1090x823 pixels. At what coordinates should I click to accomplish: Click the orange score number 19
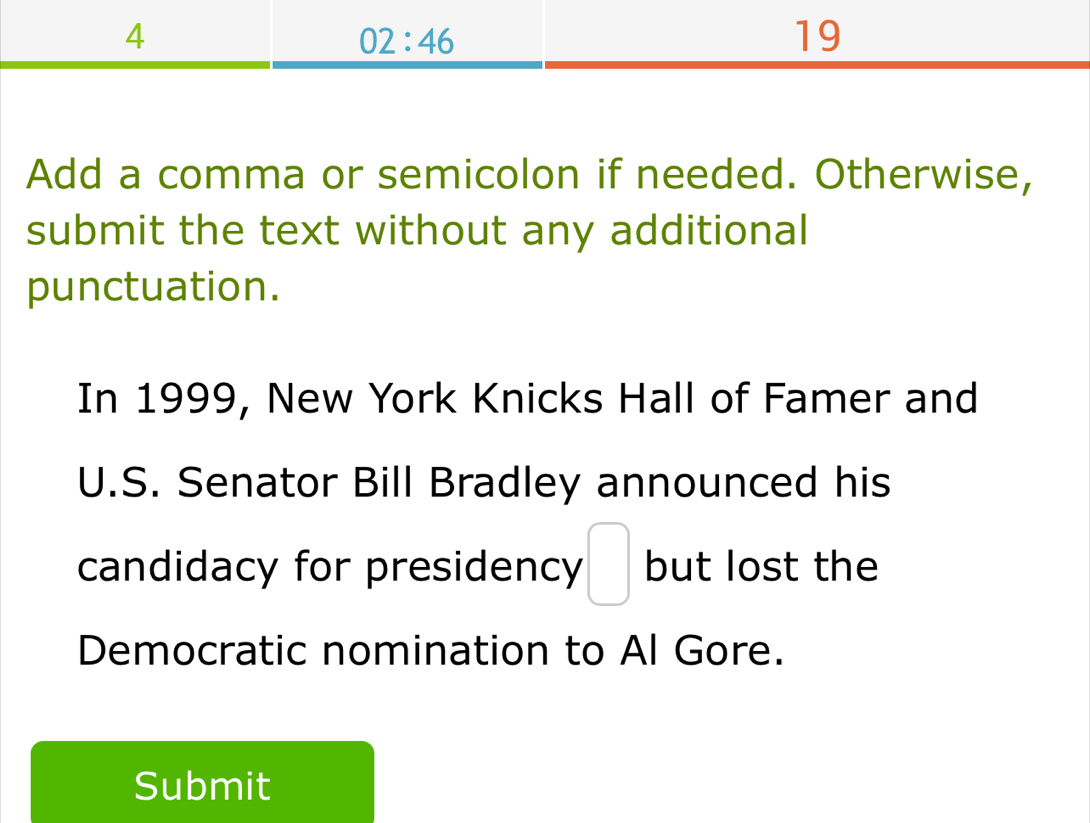tap(816, 37)
